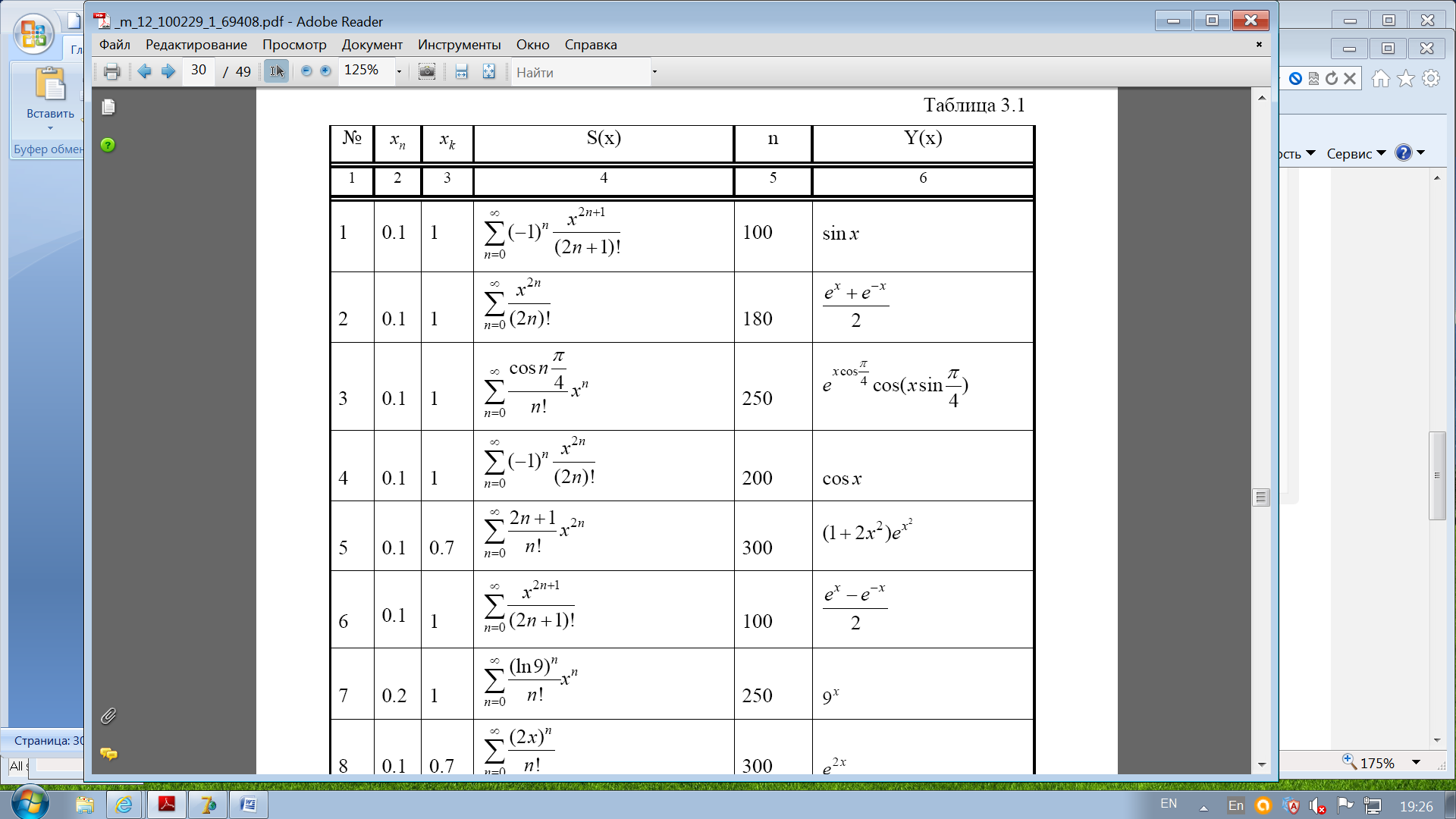Click scroll up arrow of PDF scrollbar
Image resolution: width=1456 pixels, height=819 pixels.
pyautogui.click(x=1262, y=98)
